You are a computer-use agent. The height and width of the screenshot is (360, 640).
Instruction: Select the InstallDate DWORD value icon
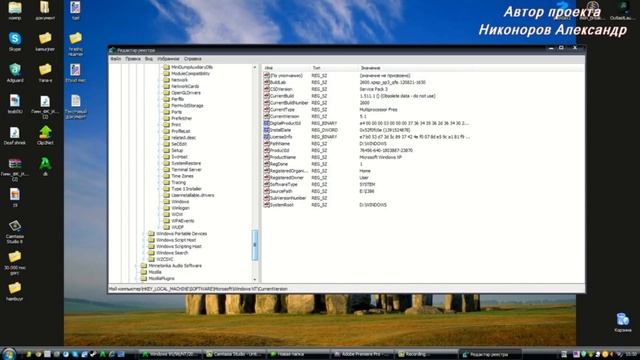[x=267, y=130]
